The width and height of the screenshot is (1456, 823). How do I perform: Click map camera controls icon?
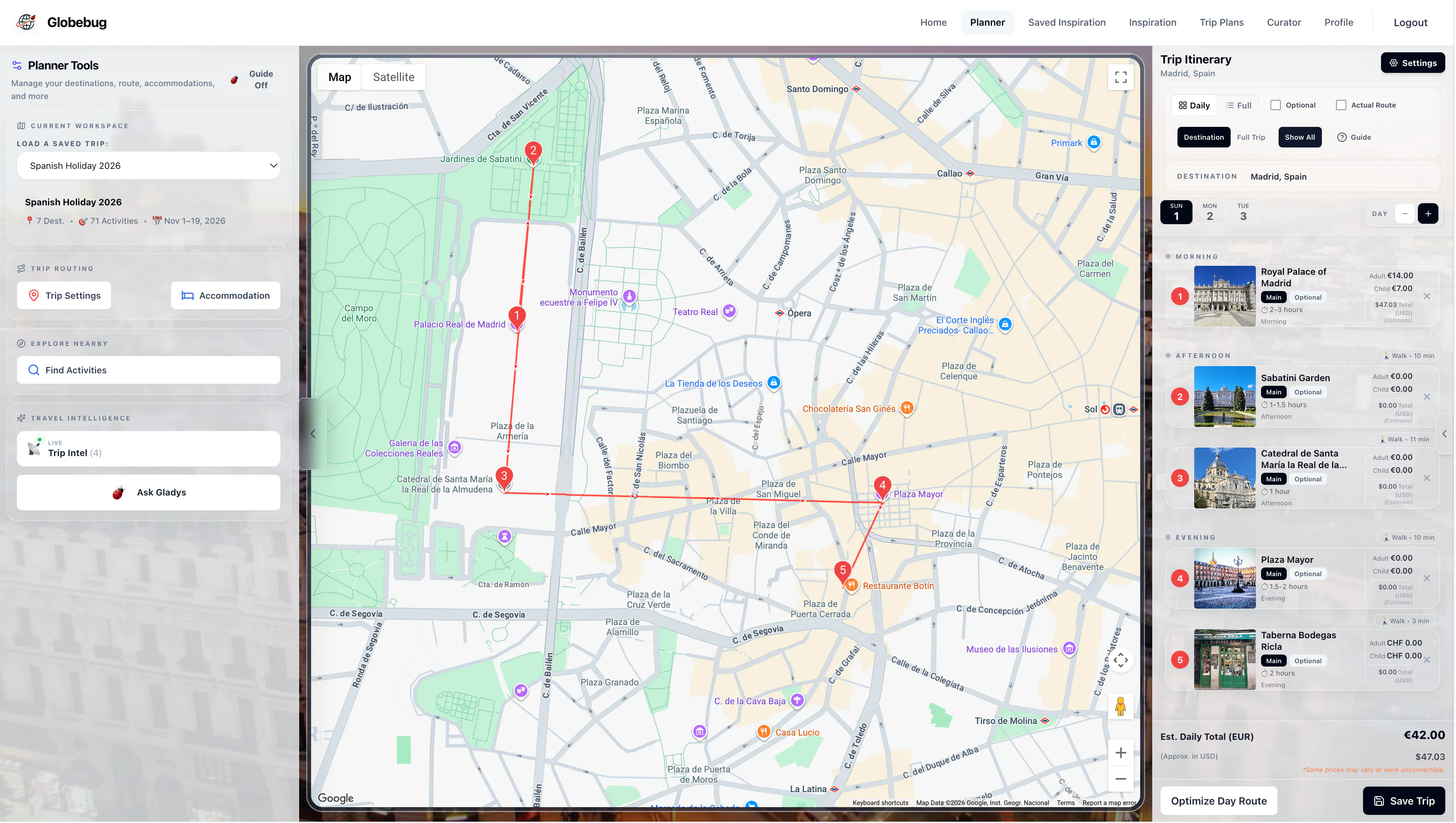point(1120,660)
